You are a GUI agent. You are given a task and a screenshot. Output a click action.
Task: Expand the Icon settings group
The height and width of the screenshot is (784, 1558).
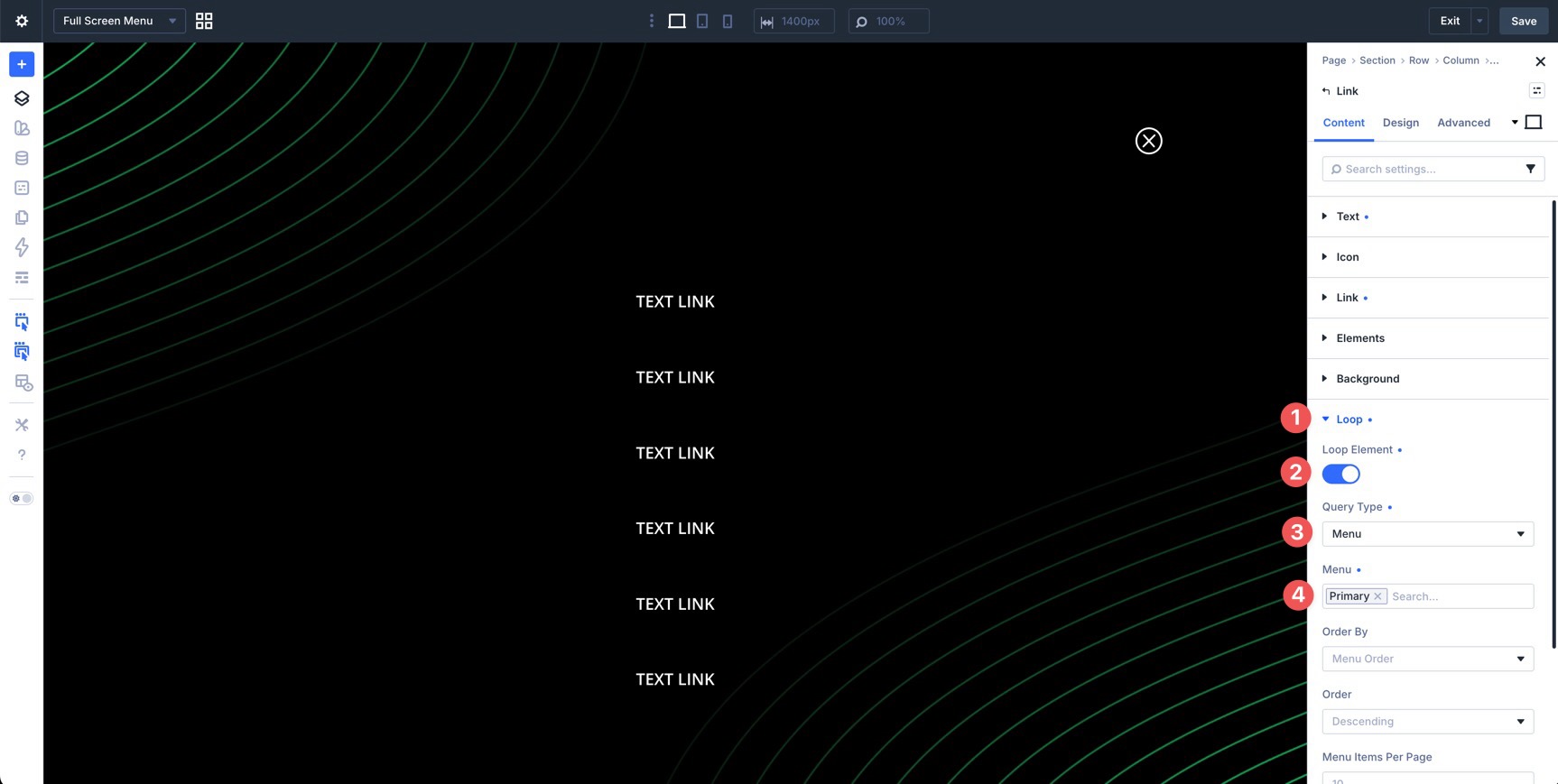(x=1429, y=257)
